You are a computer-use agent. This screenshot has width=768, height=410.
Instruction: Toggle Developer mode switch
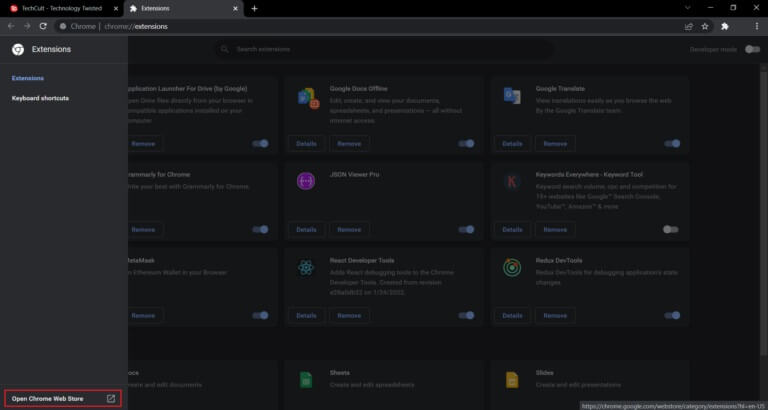[x=752, y=49]
